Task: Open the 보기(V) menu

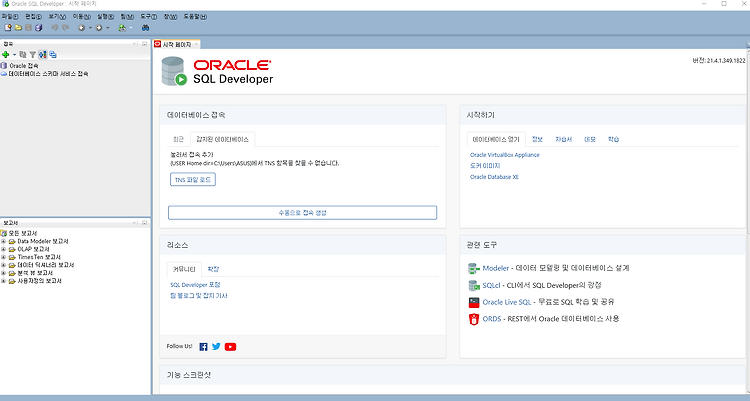Action: 57,17
